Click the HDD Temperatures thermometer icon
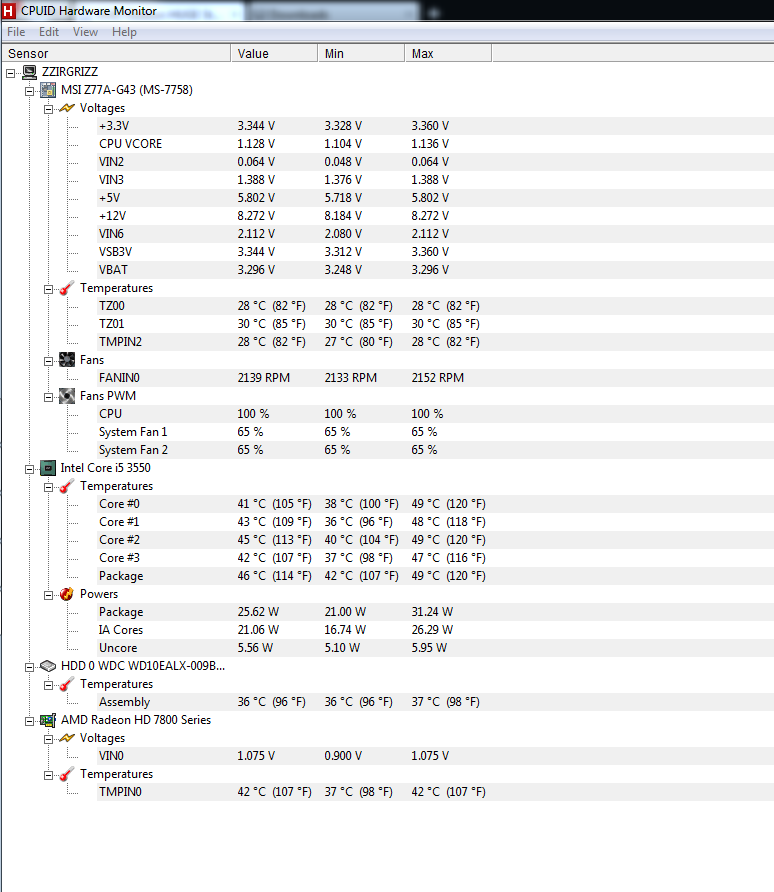This screenshot has width=774, height=892. 67,684
